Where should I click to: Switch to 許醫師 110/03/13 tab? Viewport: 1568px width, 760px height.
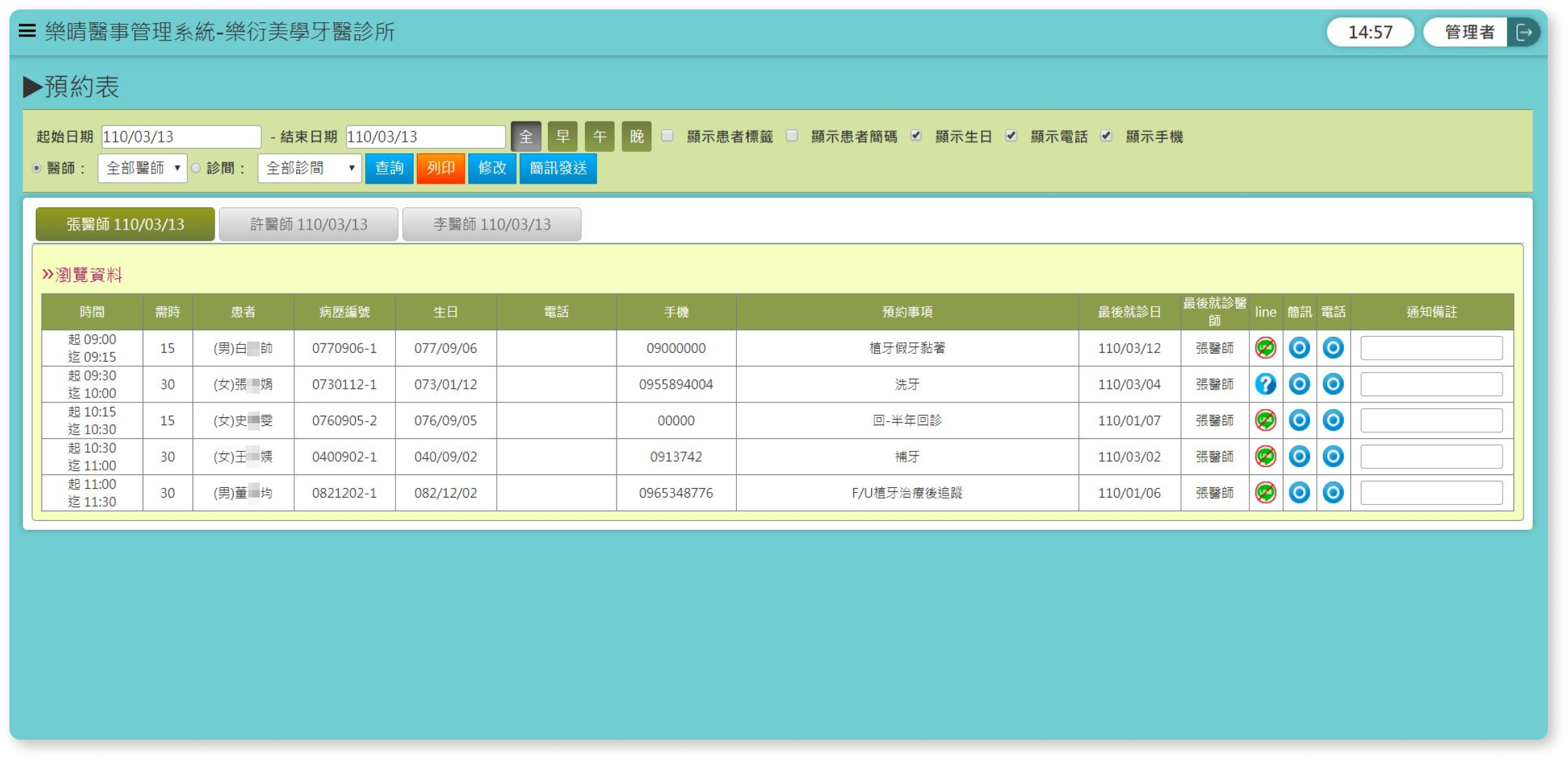[x=308, y=224]
